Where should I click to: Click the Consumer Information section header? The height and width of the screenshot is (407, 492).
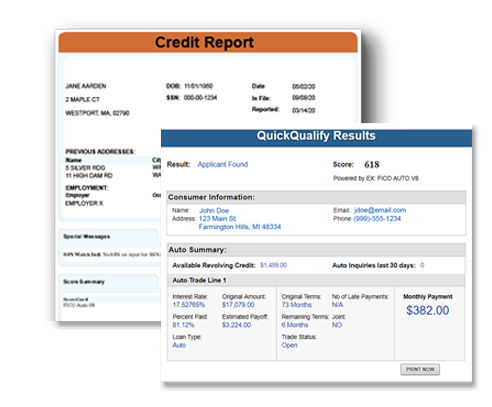coord(316,197)
